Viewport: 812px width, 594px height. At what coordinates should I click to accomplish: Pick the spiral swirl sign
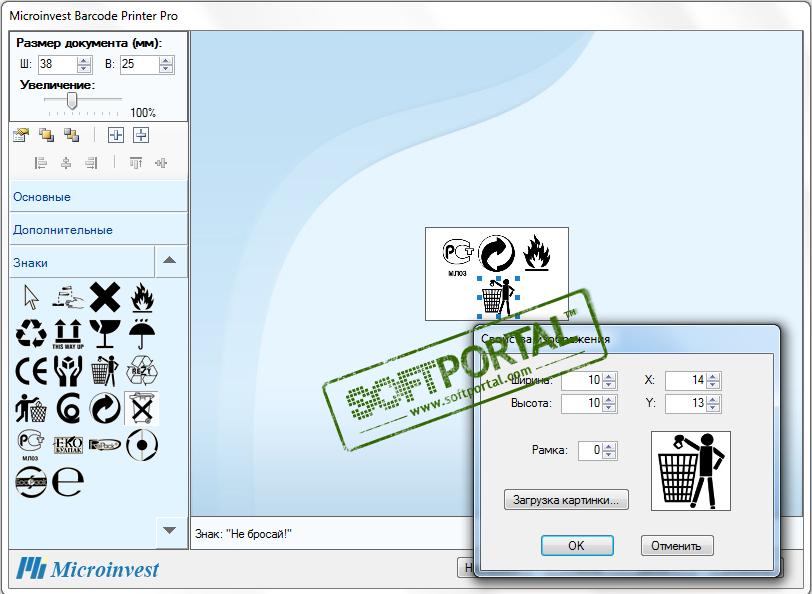pyautogui.click(x=68, y=408)
